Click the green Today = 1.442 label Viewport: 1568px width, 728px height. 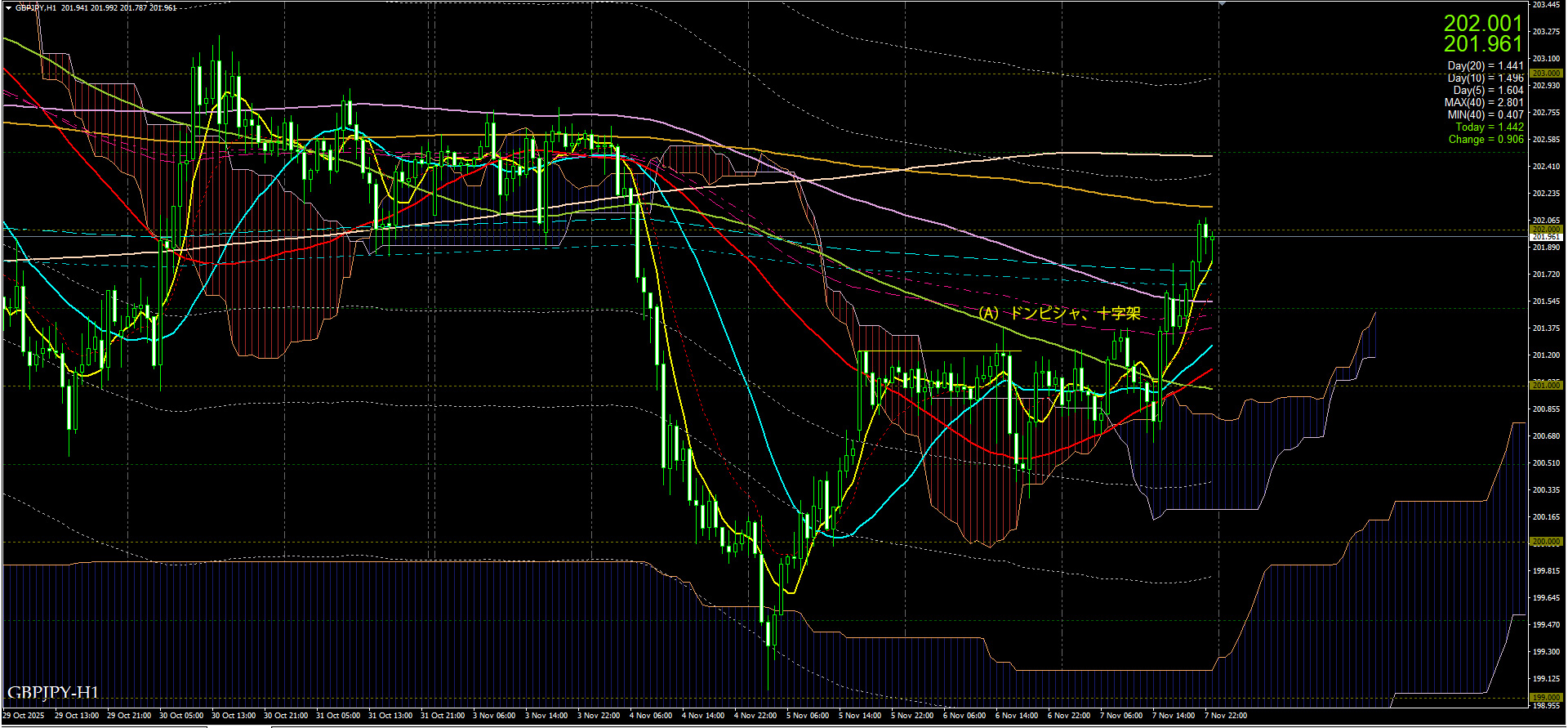pos(1489,127)
